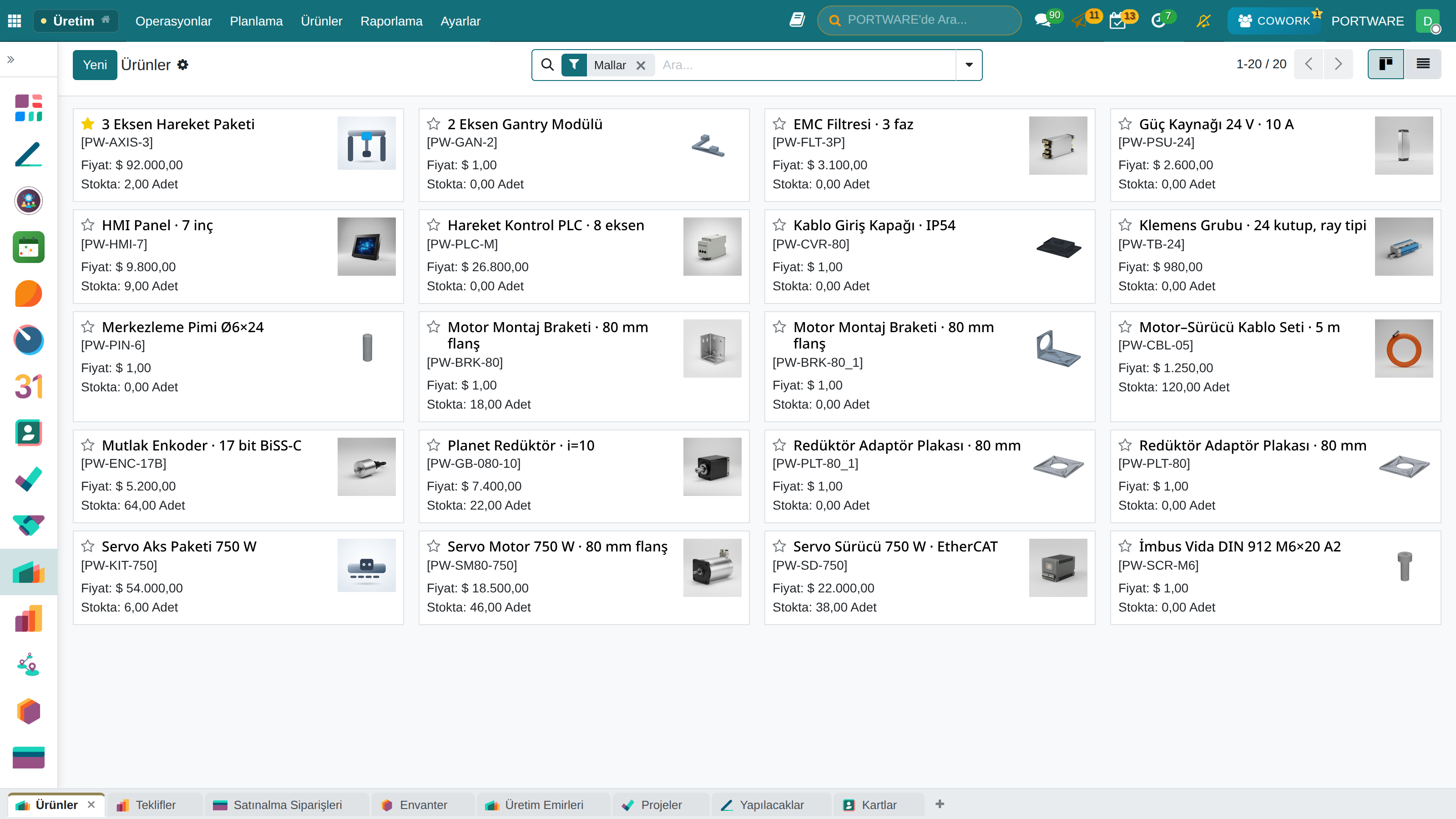Click the muted notifications bell icon
The height and width of the screenshot is (819, 1456).
point(1203,21)
